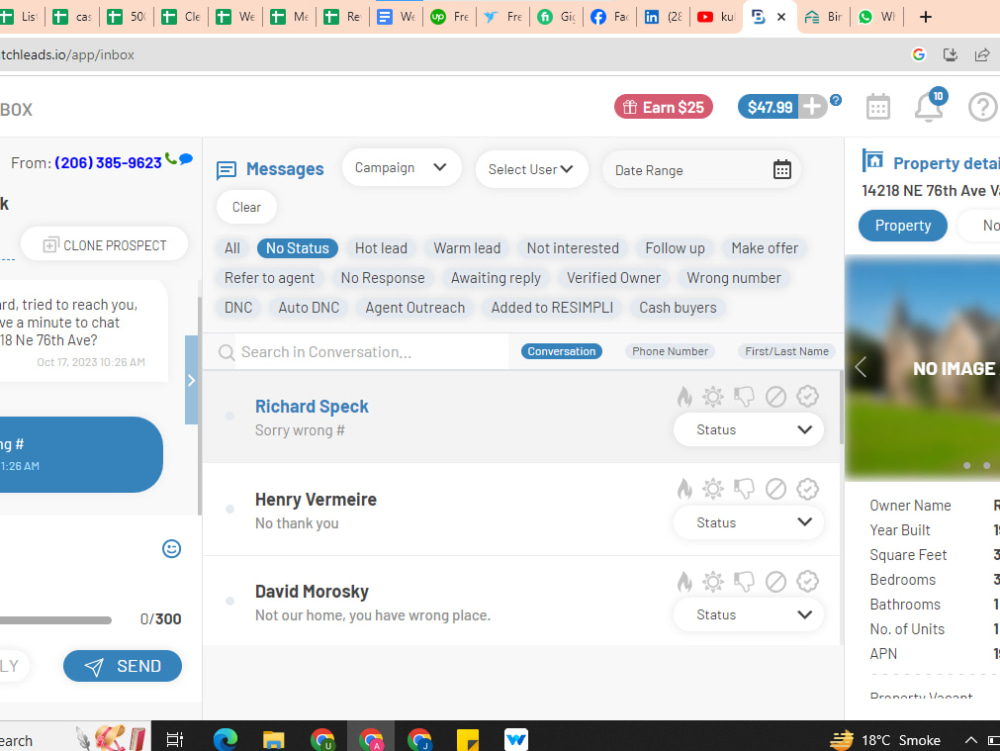Open Task View on taskbar
1000x751 pixels.
coord(174,740)
